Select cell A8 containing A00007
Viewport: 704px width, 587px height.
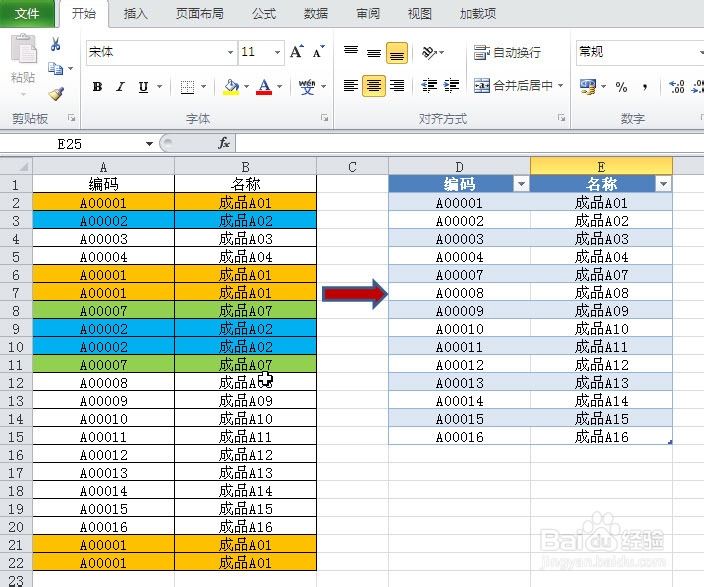click(103, 311)
